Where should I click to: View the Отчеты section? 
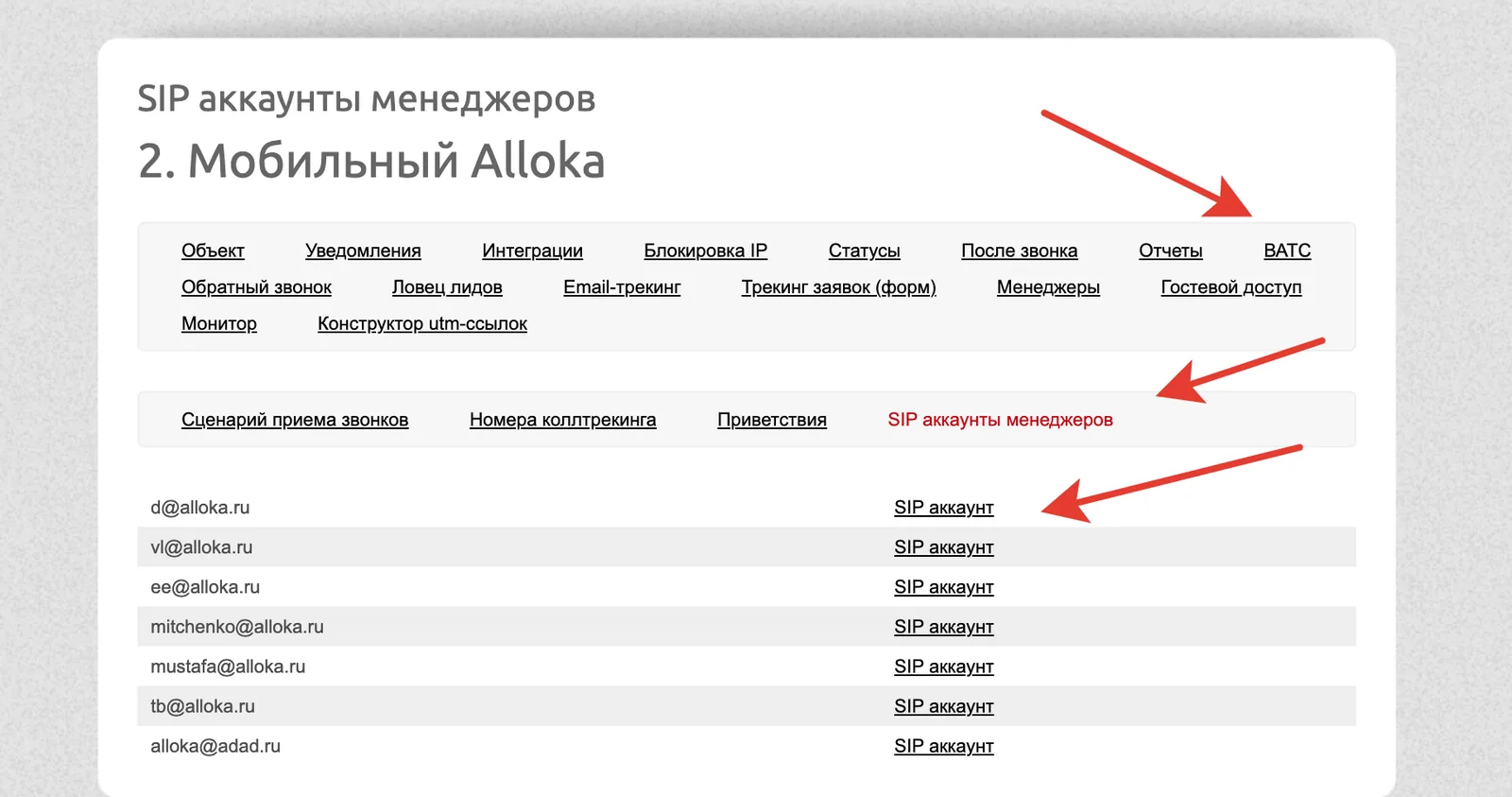tap(1170, 251)
